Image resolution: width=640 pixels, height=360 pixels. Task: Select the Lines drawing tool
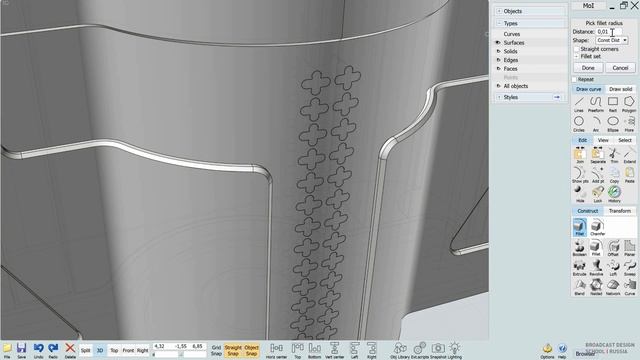[x=579, y=104]
